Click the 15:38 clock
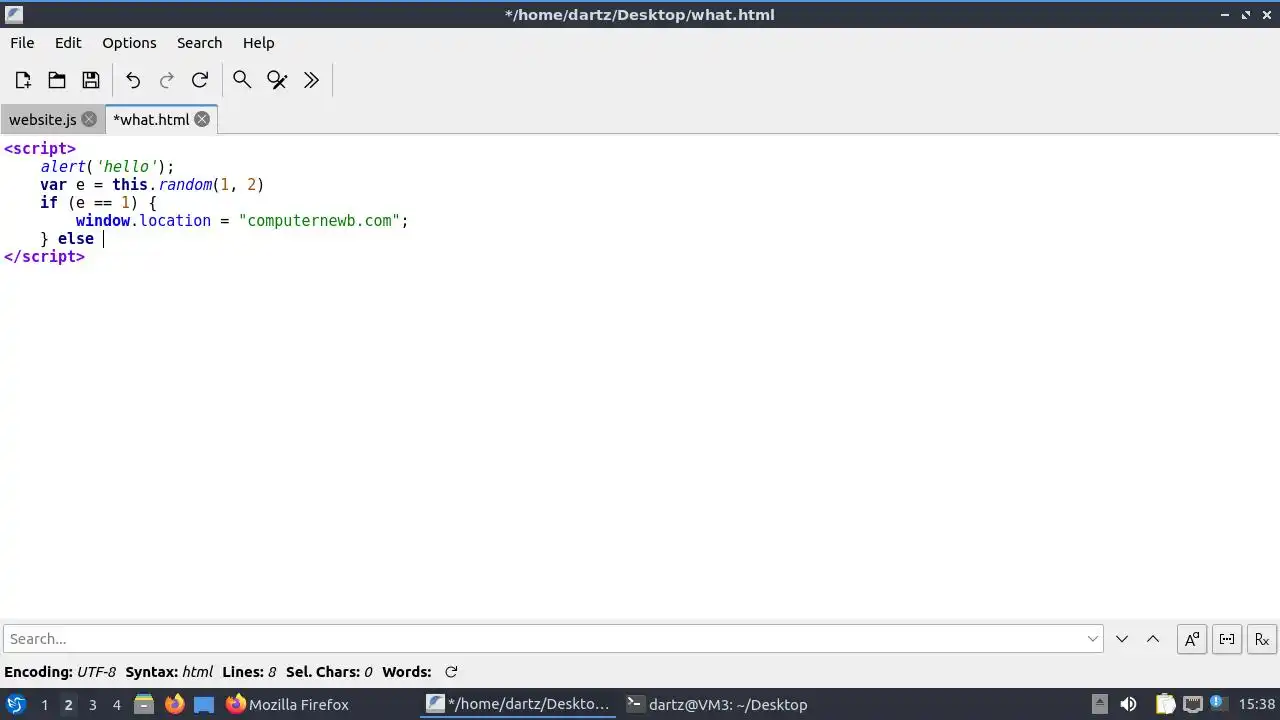The image size is (1280, 720). (1257, 704)
